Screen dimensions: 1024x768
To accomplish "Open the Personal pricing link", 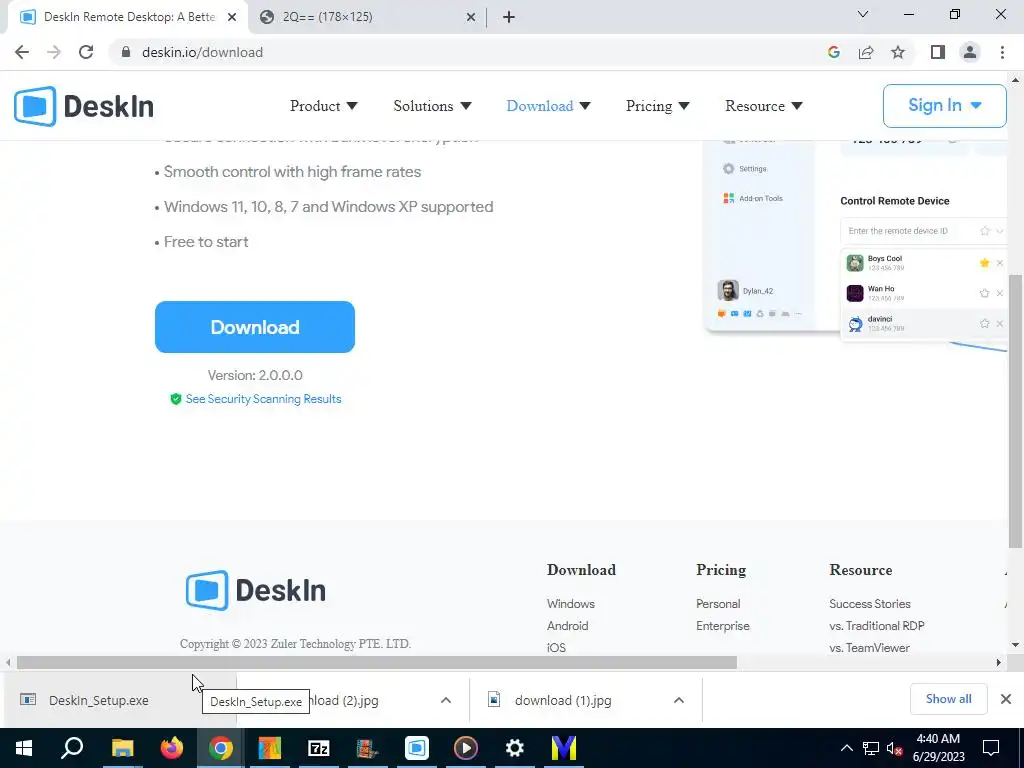I will point(718,604).
